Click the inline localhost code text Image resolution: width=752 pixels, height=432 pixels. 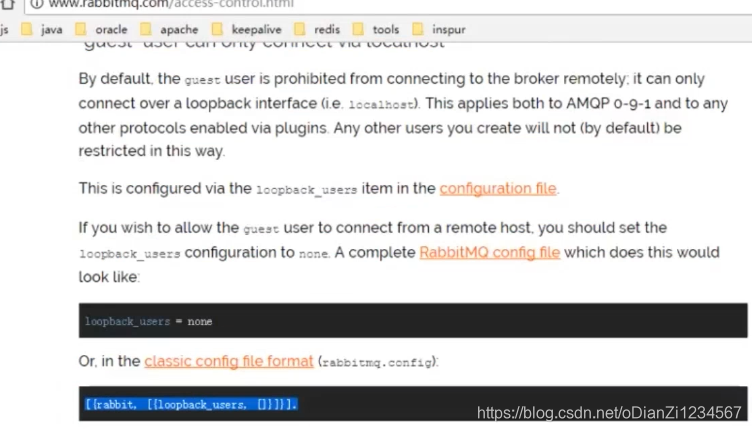(x=381, y=105)
